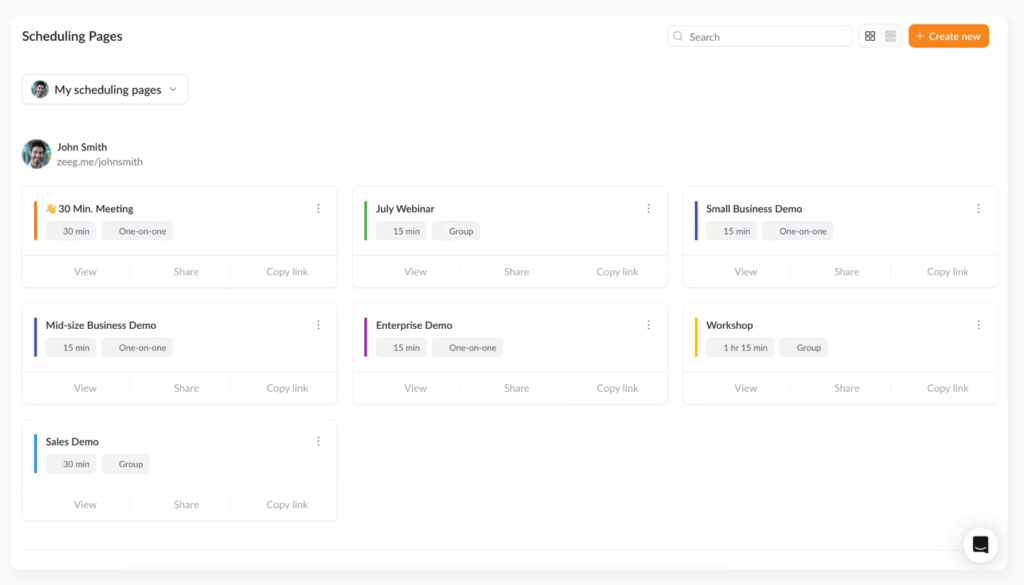Open options menu for 30 Min. Meeting
This screenshot has height=585, width=1024.
[318, 208]
